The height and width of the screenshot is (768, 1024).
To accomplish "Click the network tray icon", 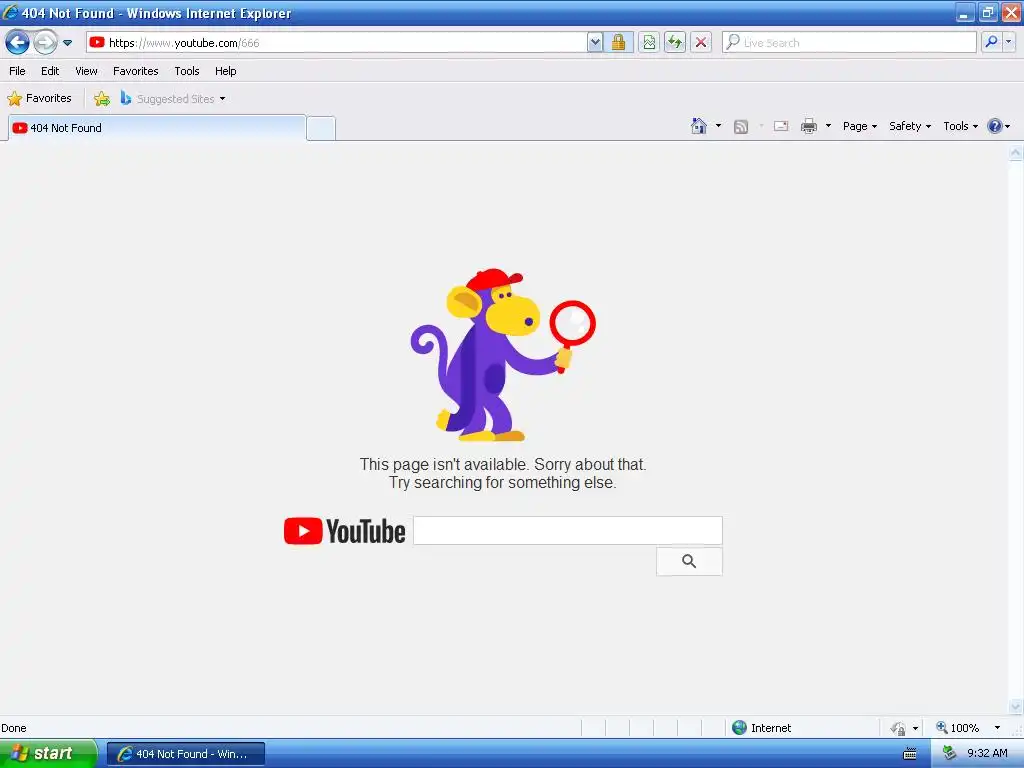I will (x=949, y=754).
